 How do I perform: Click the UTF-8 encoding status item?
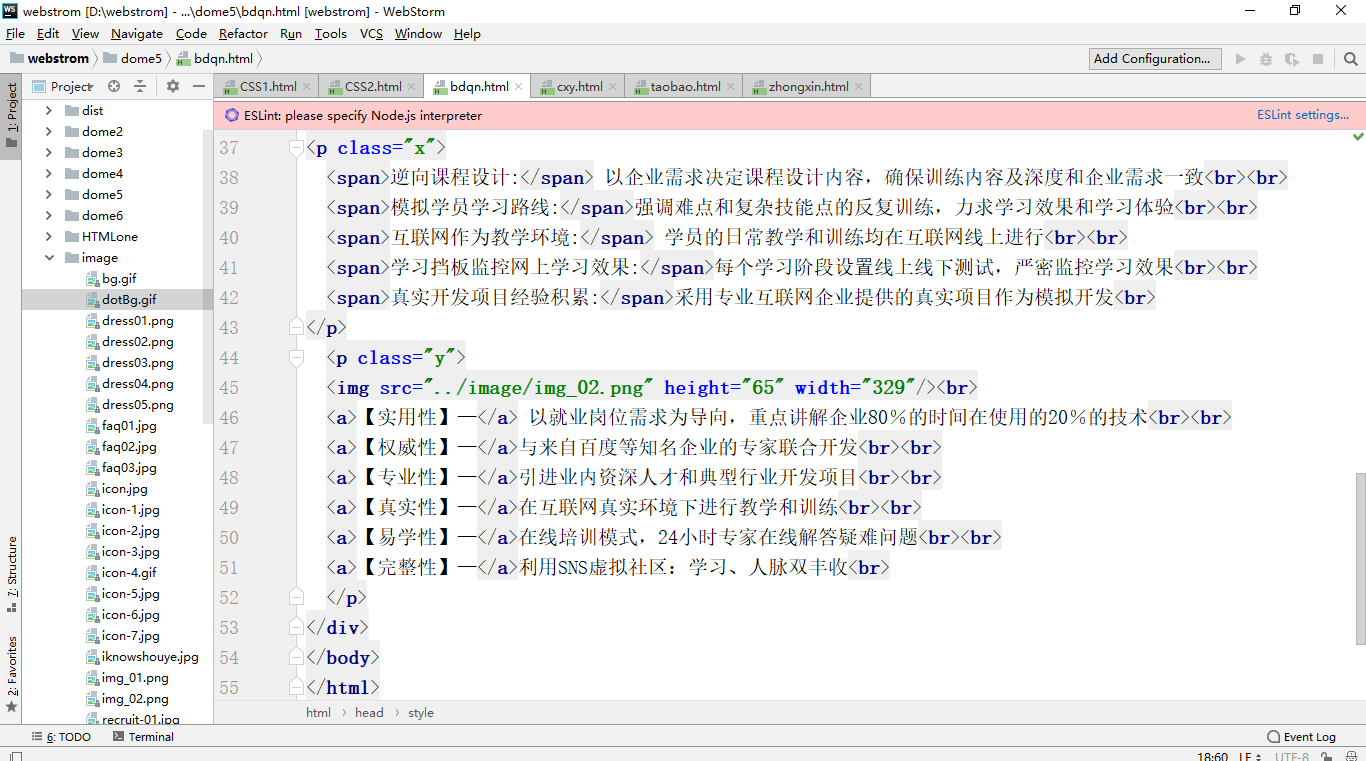click(1292, 756)
